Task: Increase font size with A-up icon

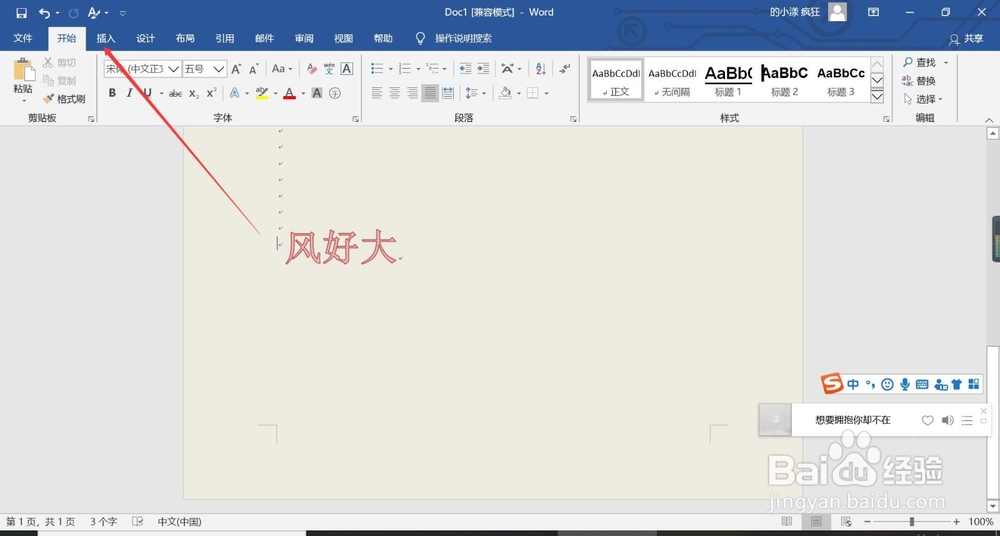Action: pos(236,69)
